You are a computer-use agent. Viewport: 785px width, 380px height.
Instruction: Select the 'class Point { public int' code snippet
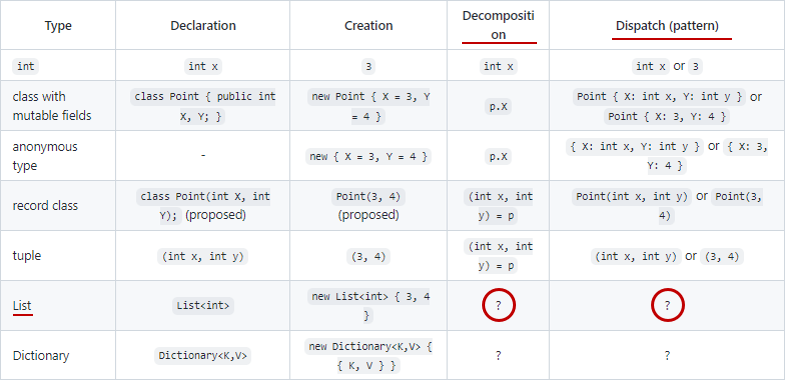click(203, 97)
